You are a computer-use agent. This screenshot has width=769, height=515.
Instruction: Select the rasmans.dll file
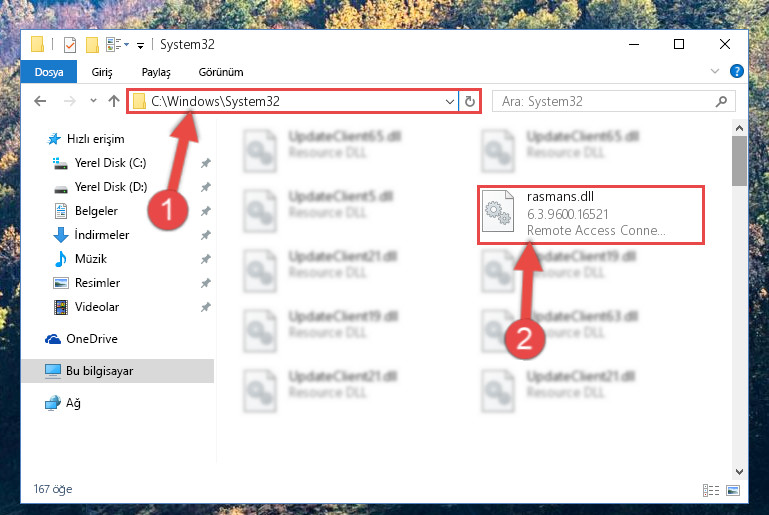point(591,214)
